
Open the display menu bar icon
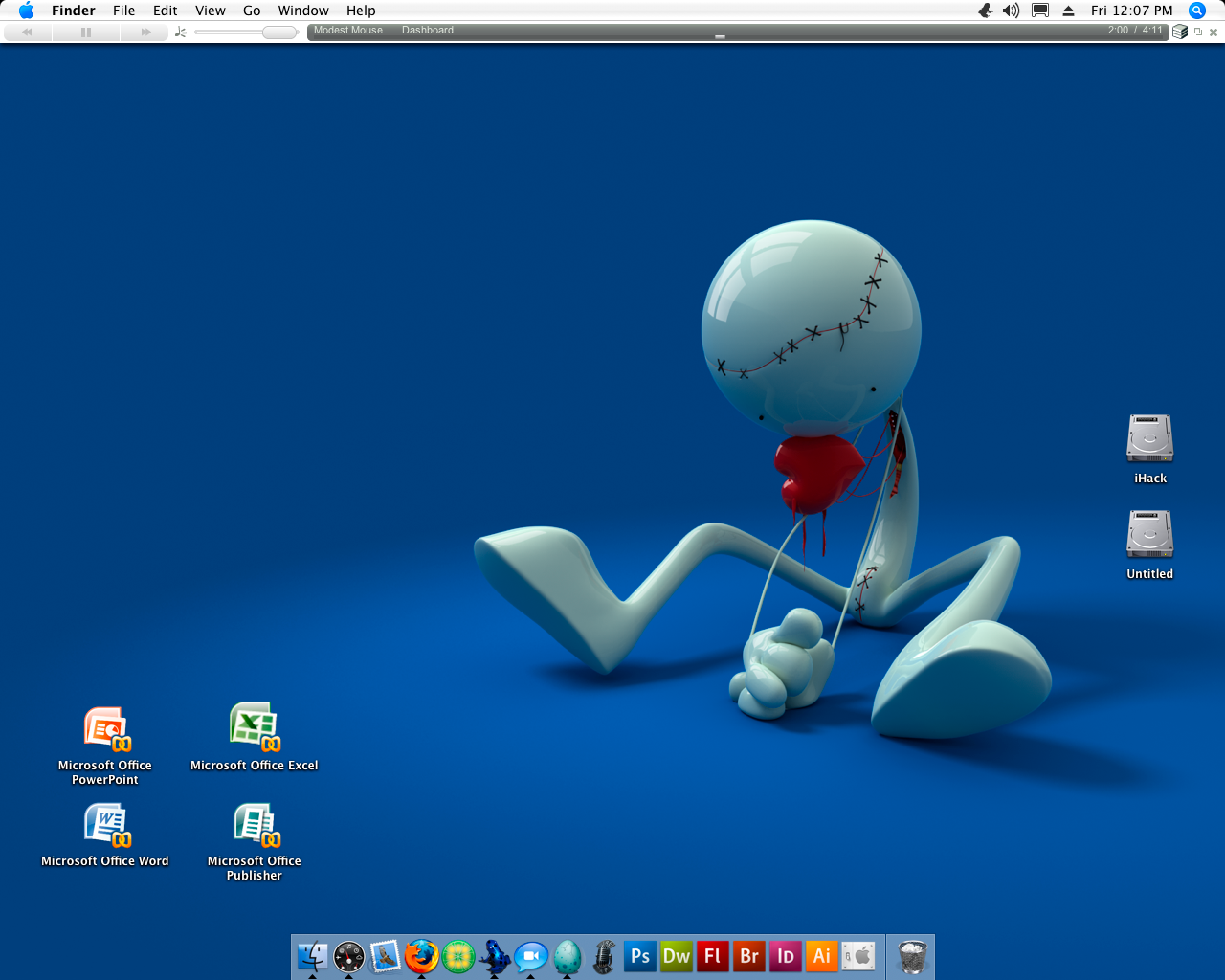click(x=1040, y=11)
